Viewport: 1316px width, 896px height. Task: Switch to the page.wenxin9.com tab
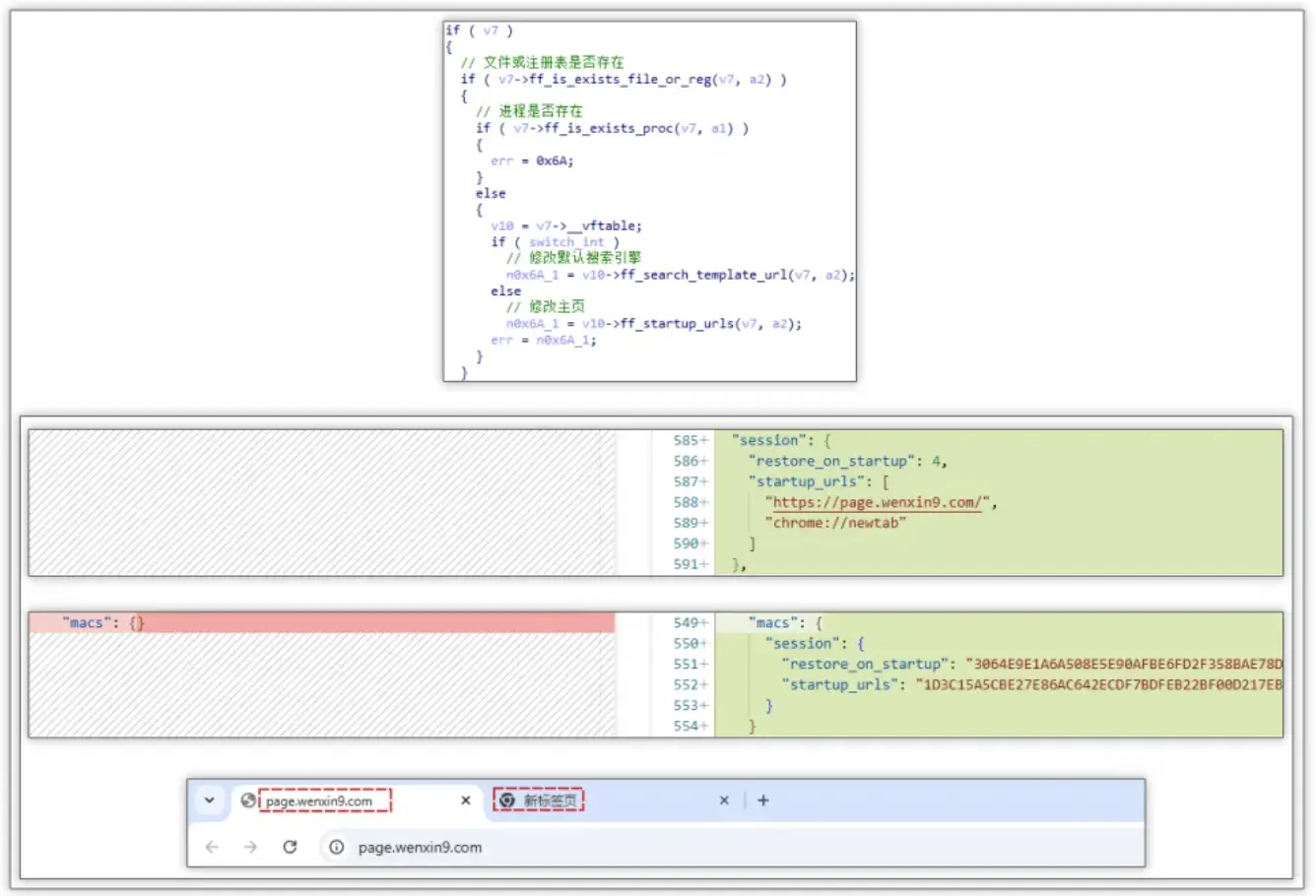point(325,801)
